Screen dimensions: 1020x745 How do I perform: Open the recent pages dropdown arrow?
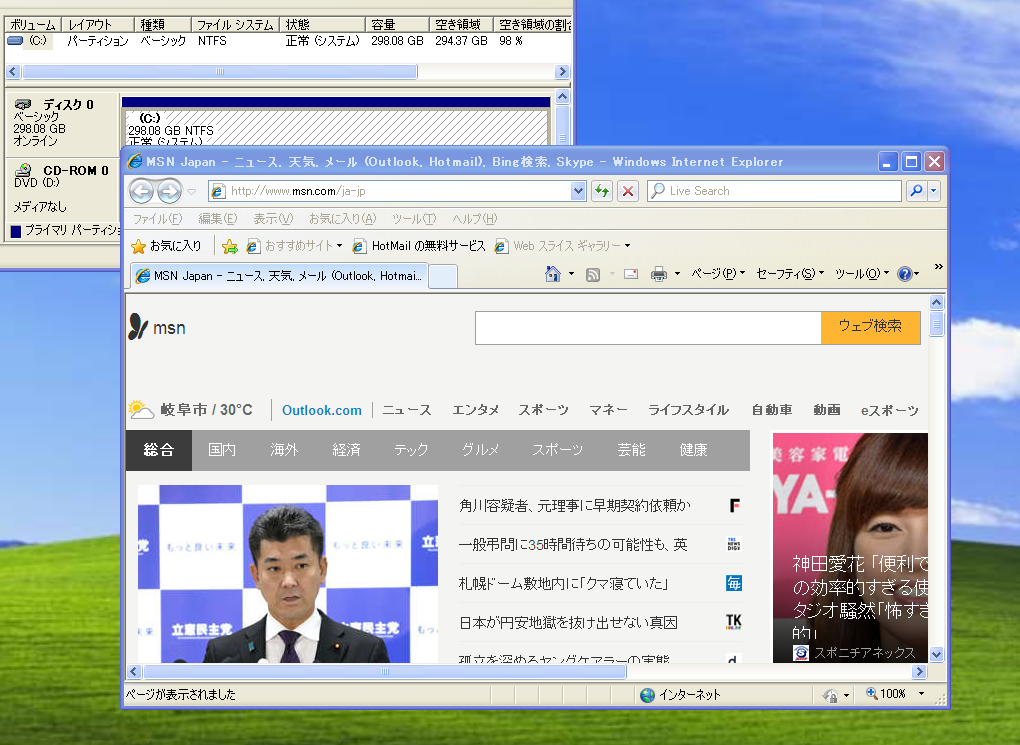tap(192, 191)
